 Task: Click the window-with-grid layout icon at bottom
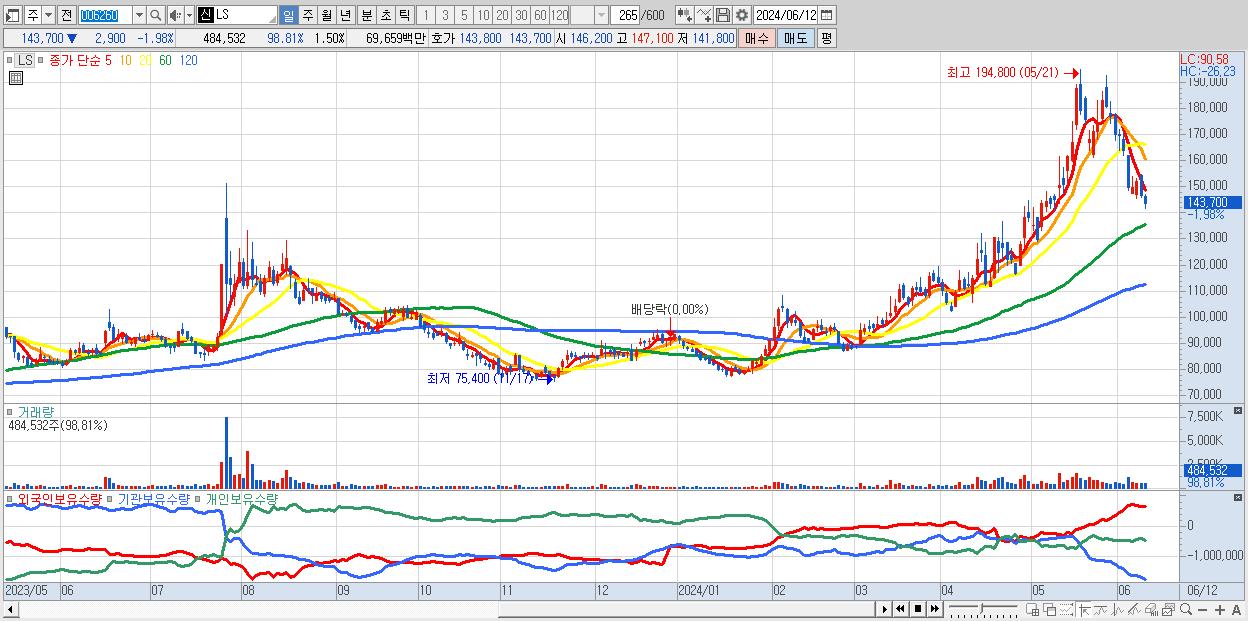coord(1032,609)
